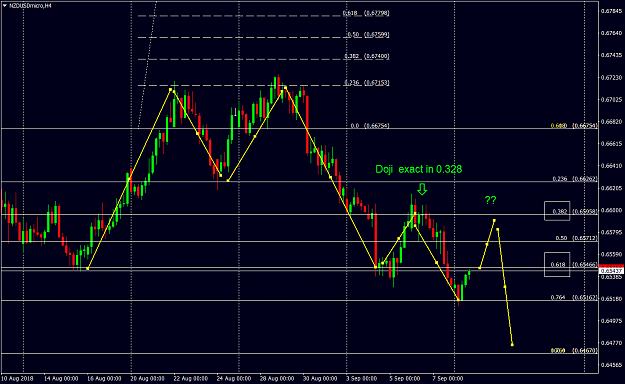Screen dimensions: 625x384
Task: Click 0.64770 on the price axis
Action: point(611,343)
